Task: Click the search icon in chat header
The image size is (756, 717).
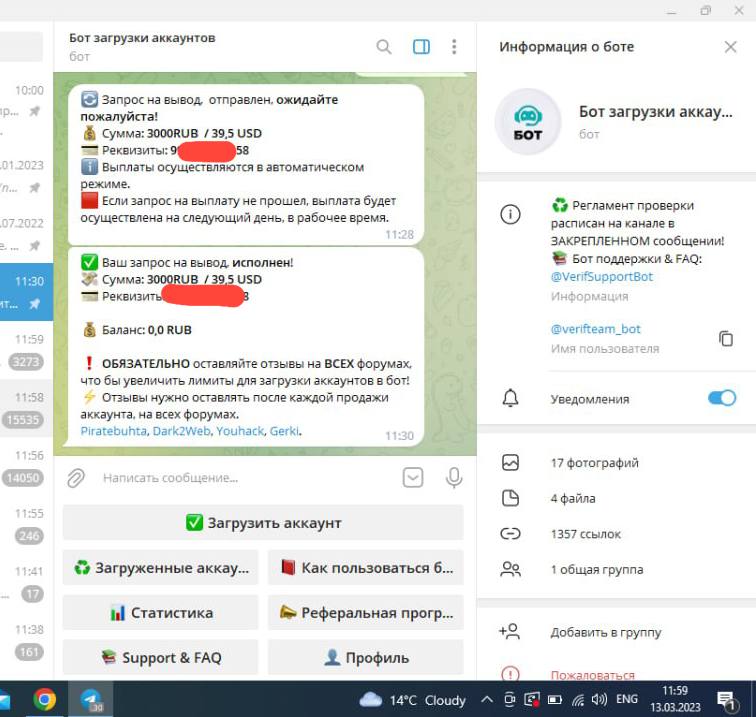Action: point(384,46)
